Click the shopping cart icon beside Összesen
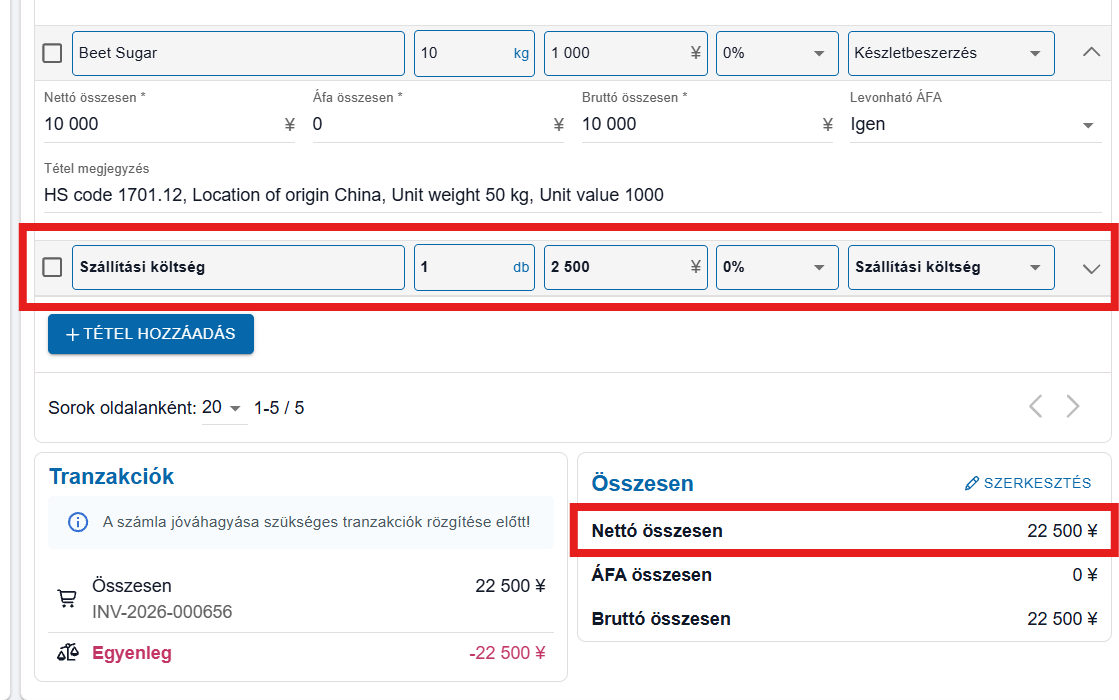The image size is (1119, 700). pos(67,598)
